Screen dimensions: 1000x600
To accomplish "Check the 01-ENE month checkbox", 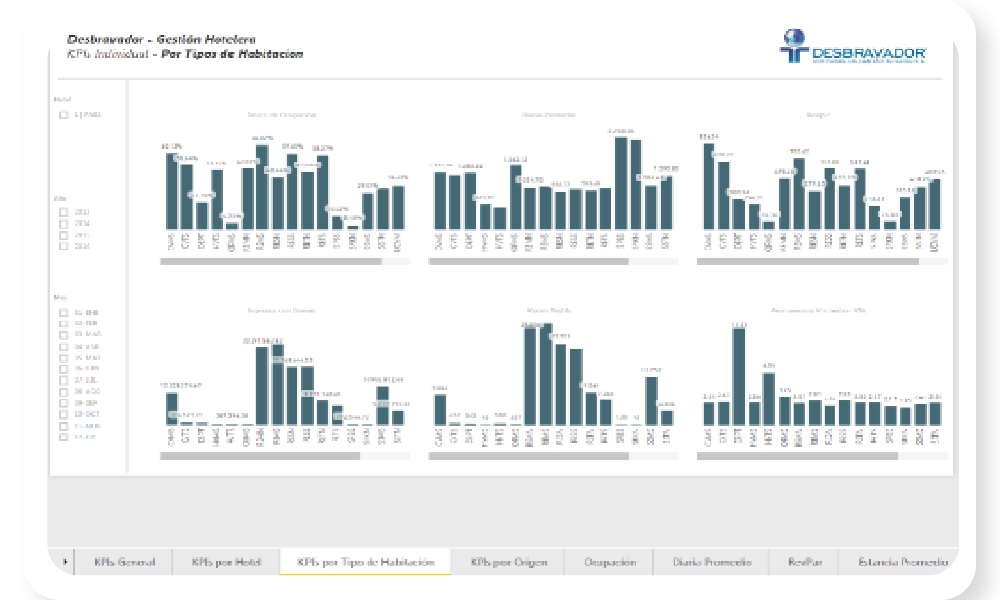I will (x=63, y=312).
